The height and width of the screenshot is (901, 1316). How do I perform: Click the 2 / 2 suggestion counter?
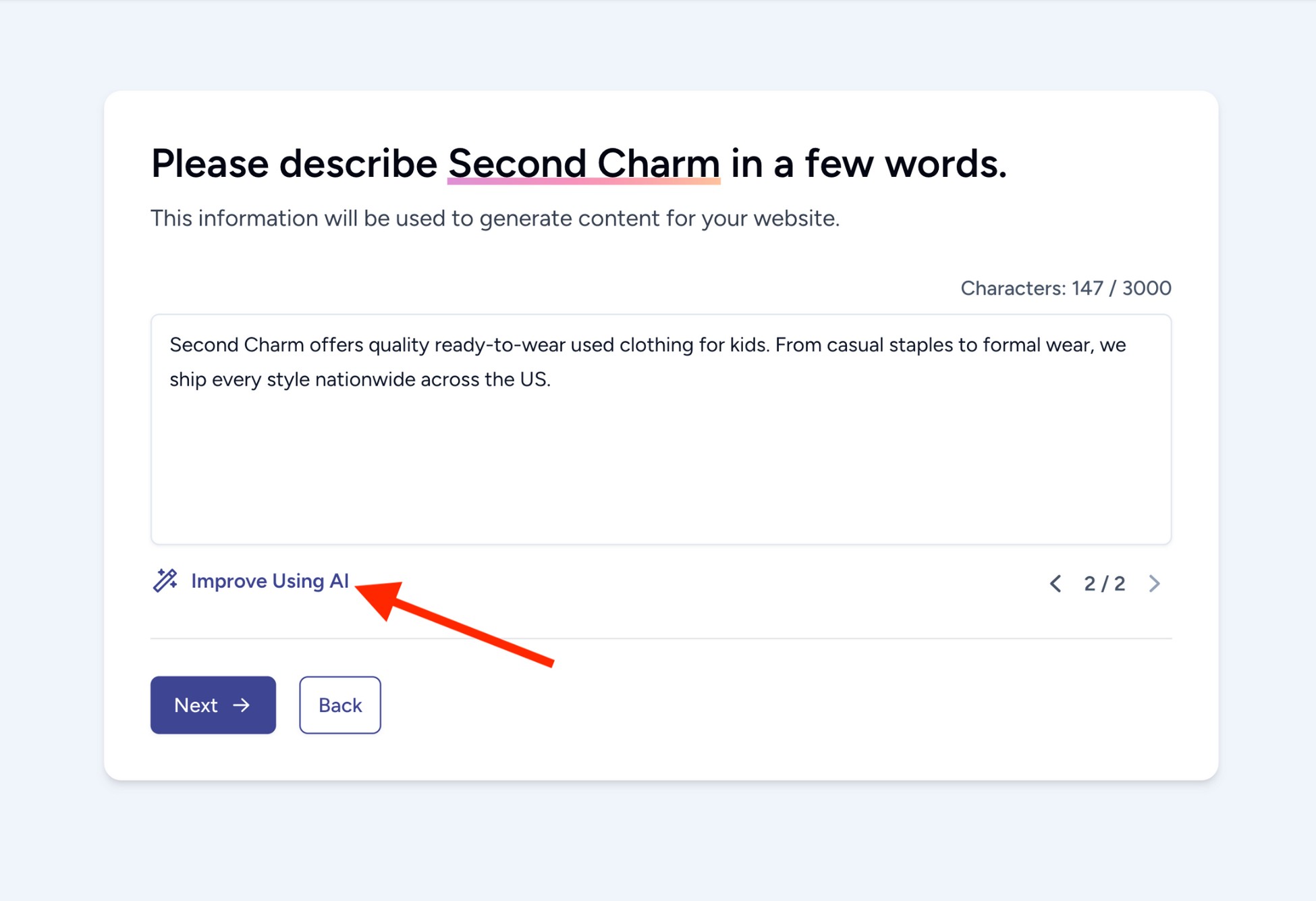coord(1104,583)
